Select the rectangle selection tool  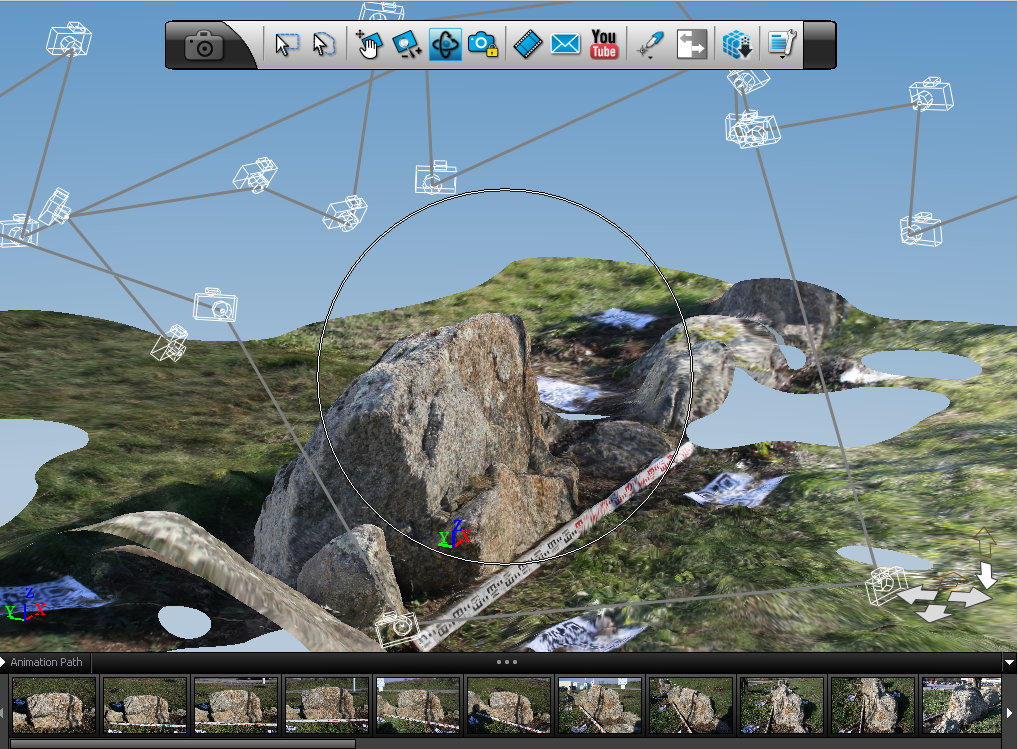288,45
